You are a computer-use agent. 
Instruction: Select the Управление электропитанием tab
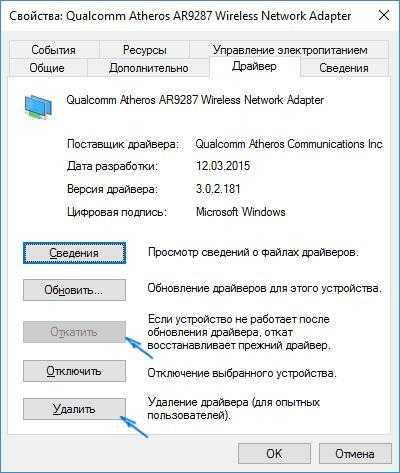(290, 50)
